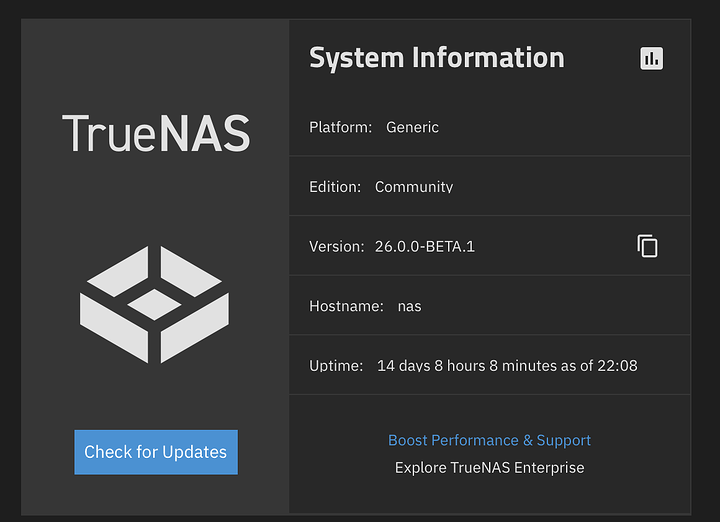Click the Generic platform value
Viewport: 720px width, 522px height.
tap(412, 127)
